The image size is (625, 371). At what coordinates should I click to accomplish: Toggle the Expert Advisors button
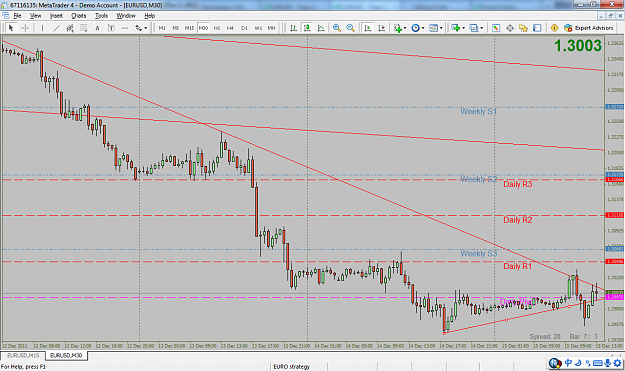588,28
